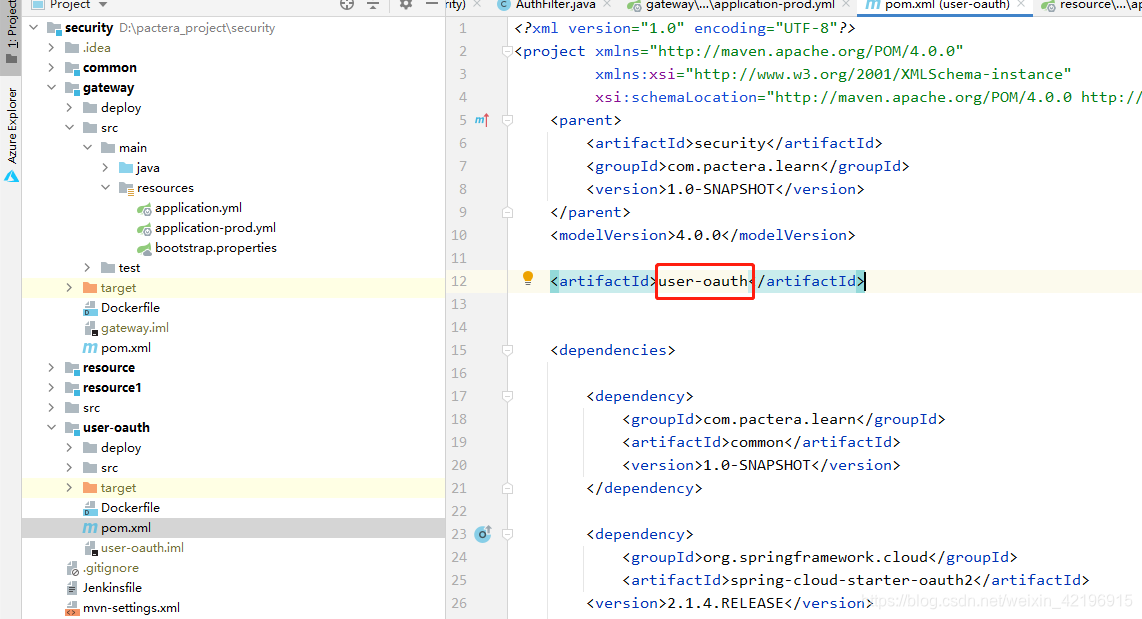Close the AuthFilter.java tab
The width and height of the screenshot is (1142, 619).
(x=607, y=5)
